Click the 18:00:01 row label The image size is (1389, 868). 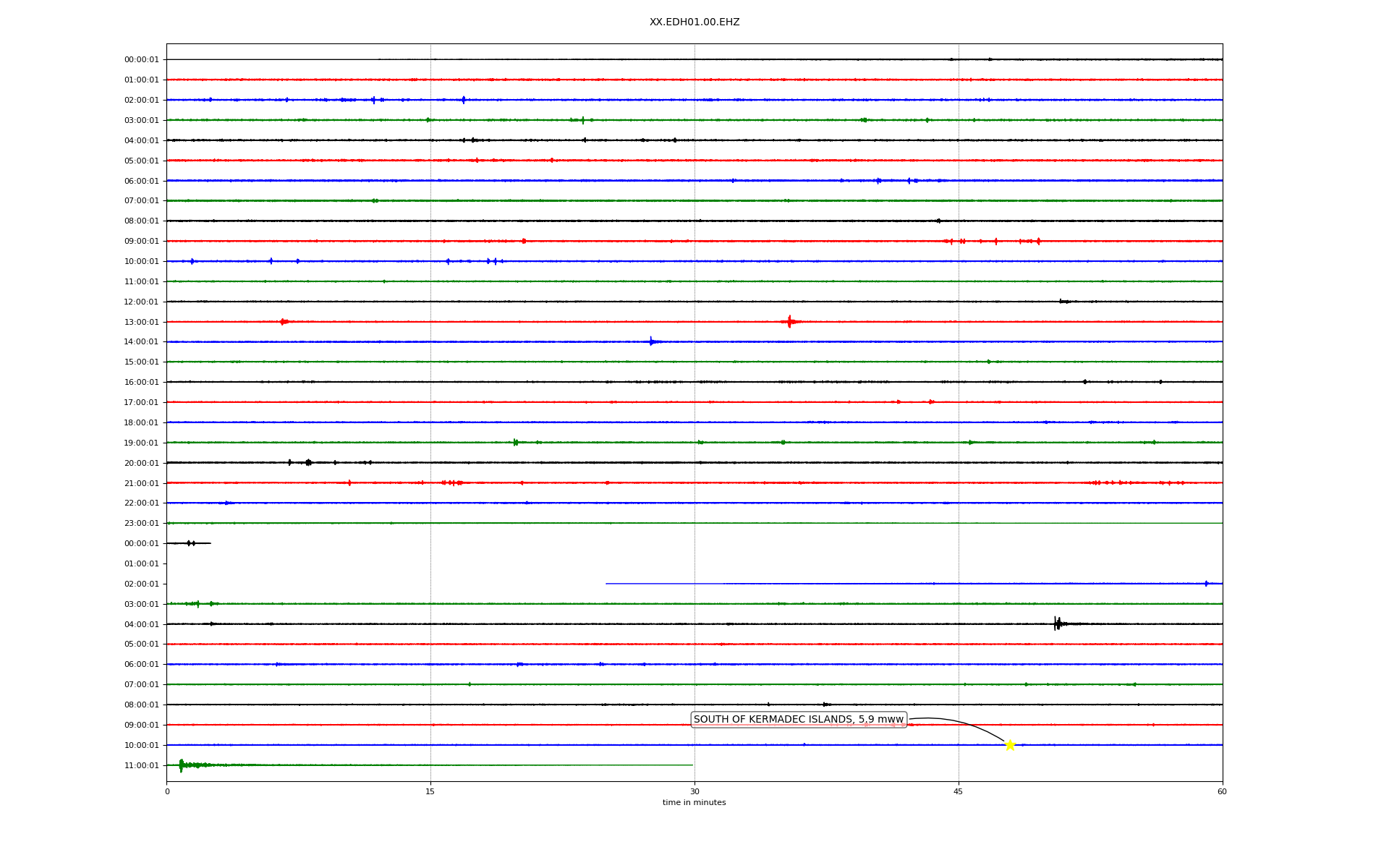141,422
